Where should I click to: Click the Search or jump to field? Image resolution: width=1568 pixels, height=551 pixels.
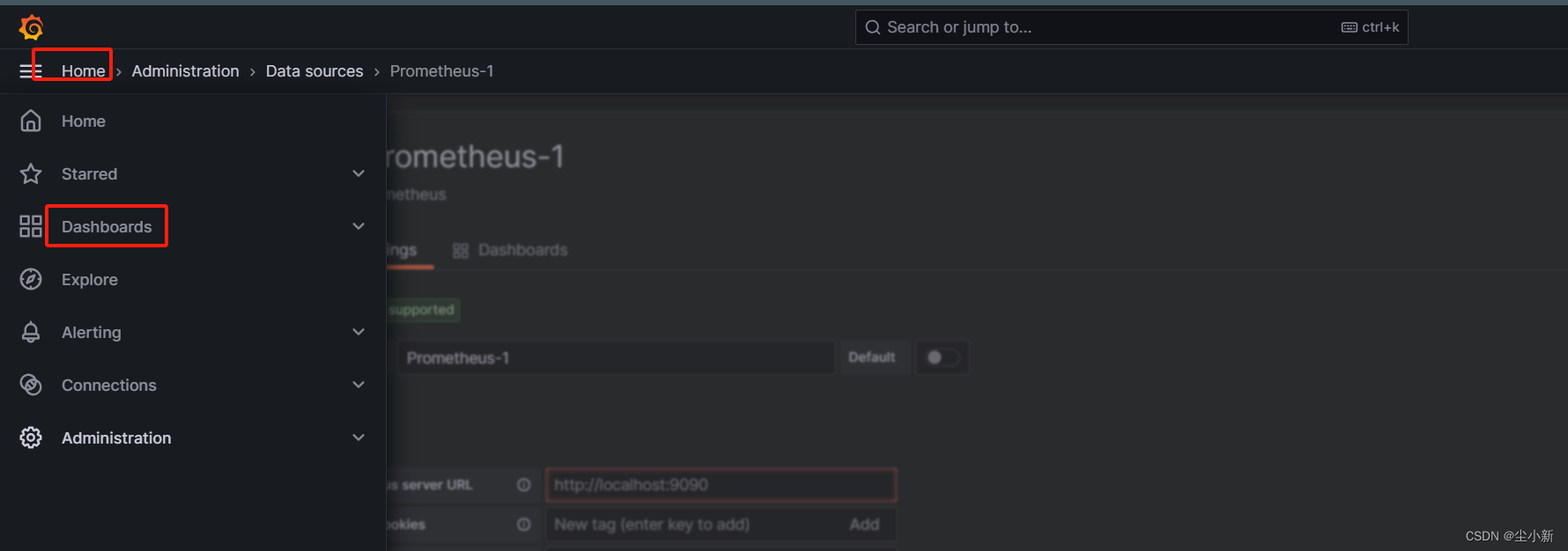tap(1131, 27)
